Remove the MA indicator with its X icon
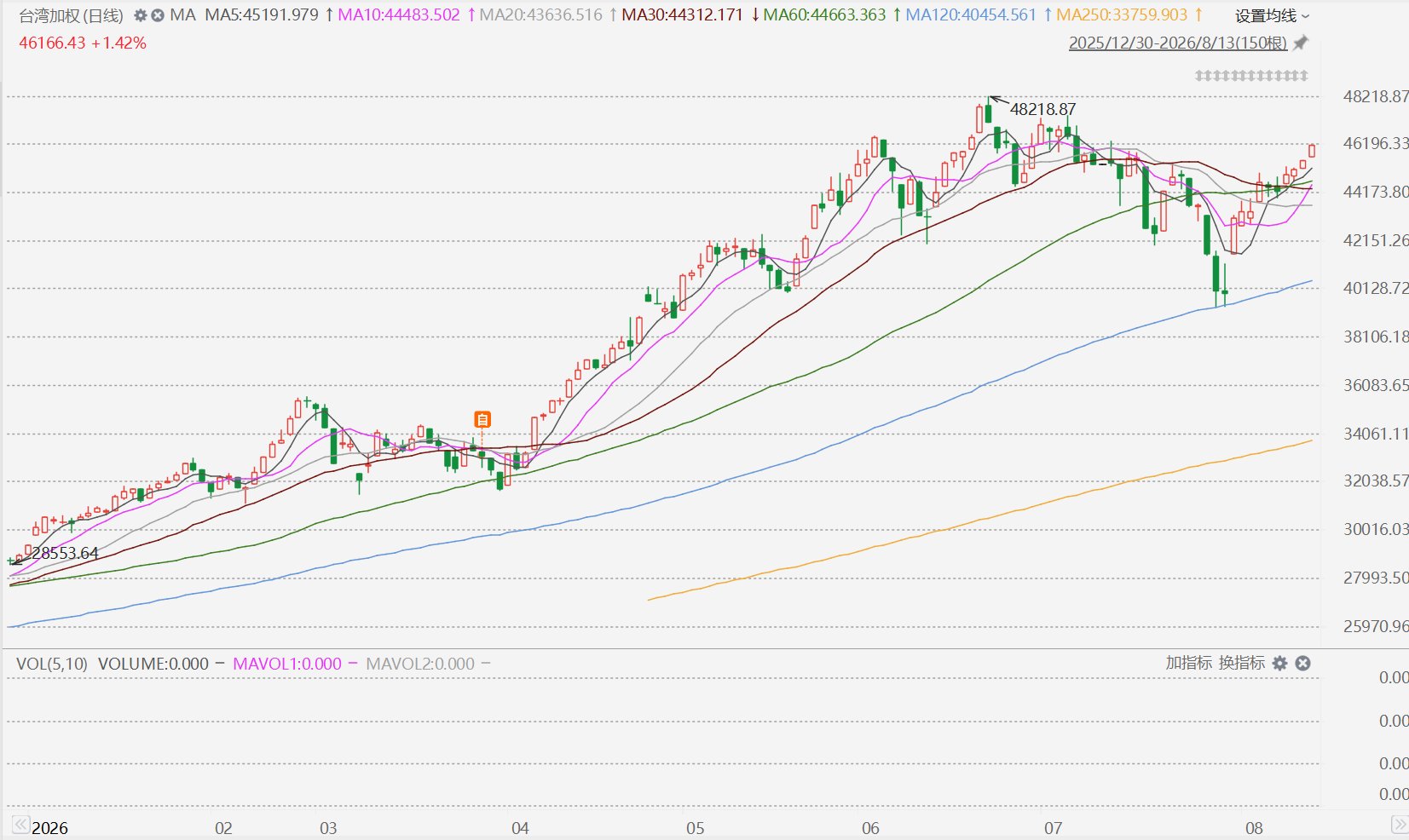1409x840 pixels. [158, 15]
